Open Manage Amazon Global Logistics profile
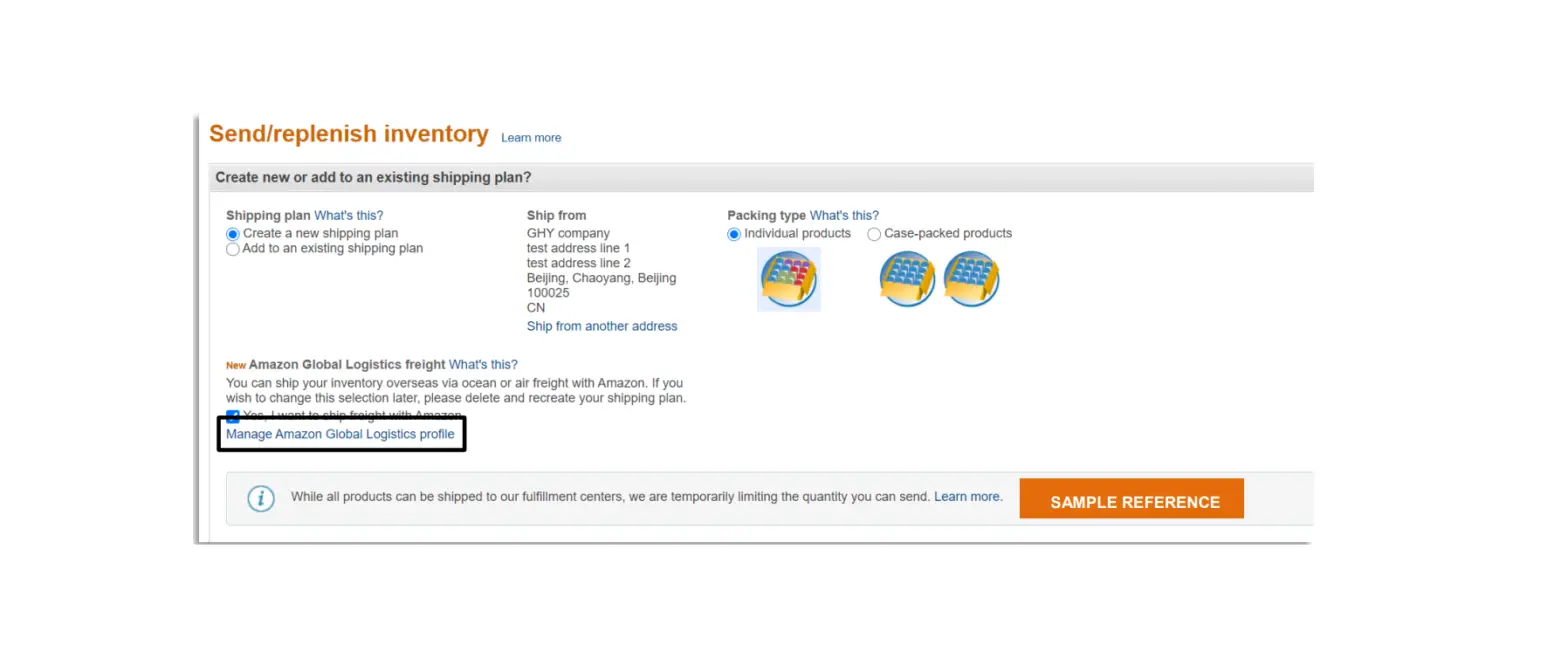 (x=340, y=434)
